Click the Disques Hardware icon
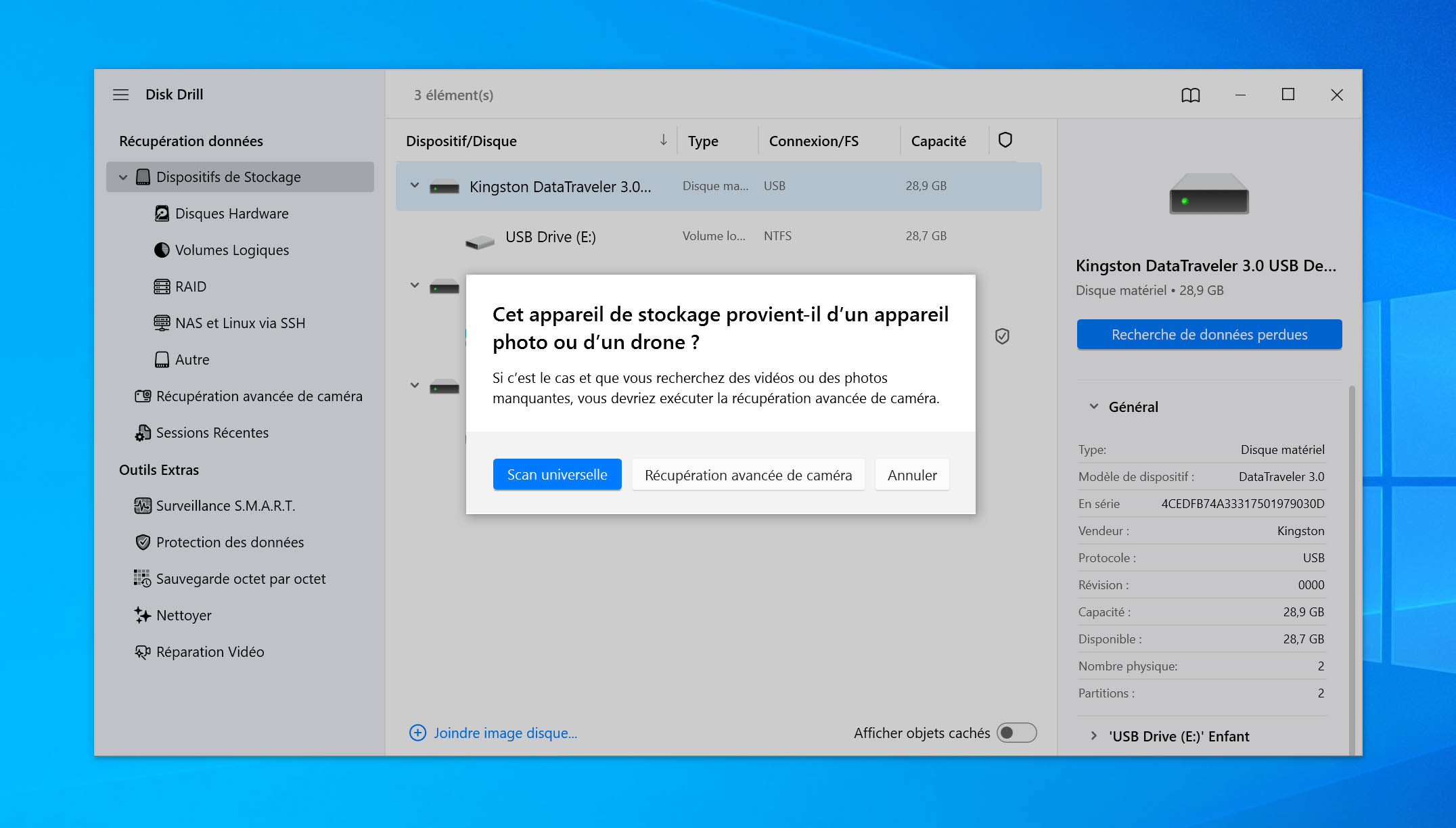This screenshot has width=1456, height=828. [x=162, y=214]
